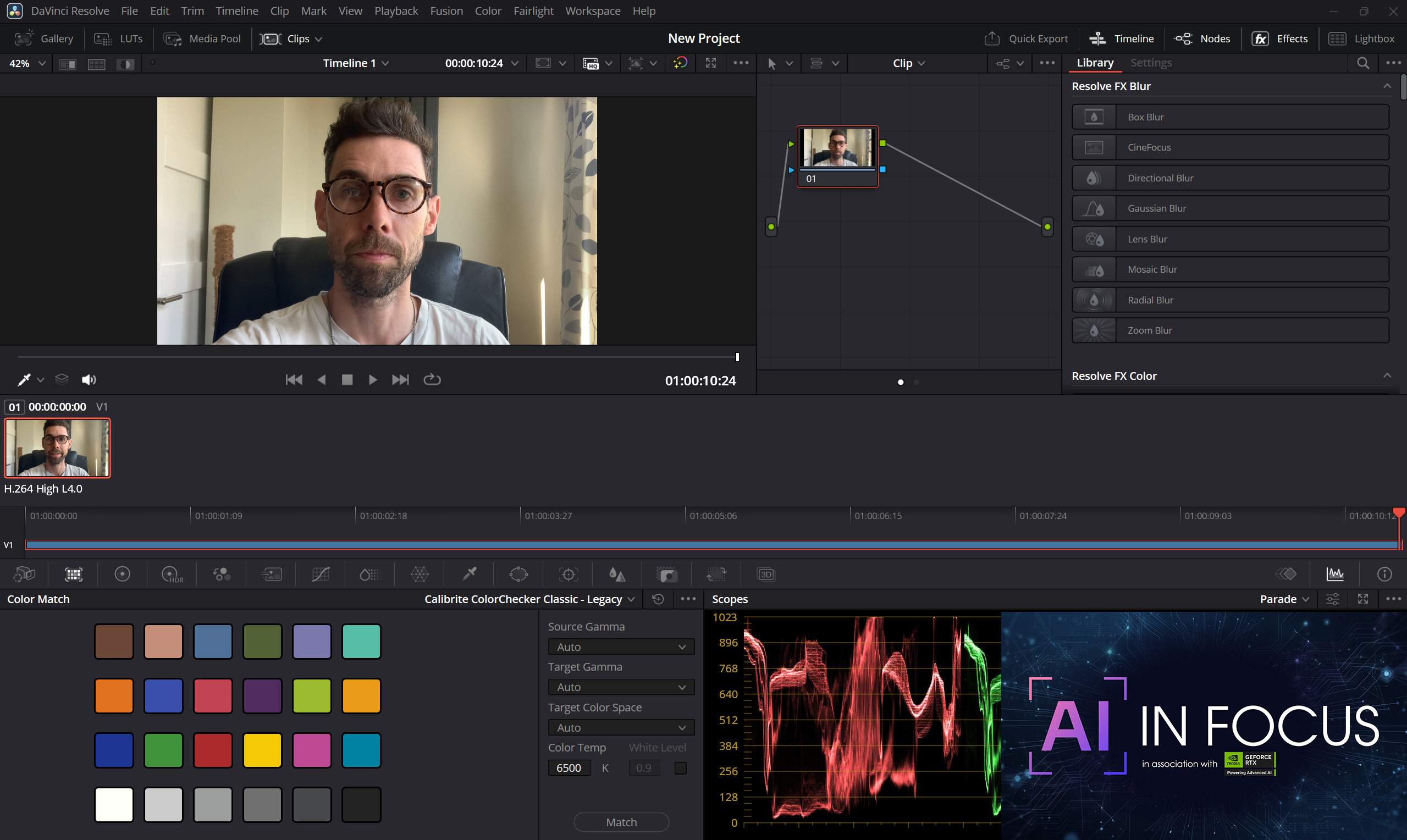This screenshot has height=840, width=1407.
Task: Open the viewer zoom 42% dropdown
Action: pyautogui.click(x=27, y=63)
